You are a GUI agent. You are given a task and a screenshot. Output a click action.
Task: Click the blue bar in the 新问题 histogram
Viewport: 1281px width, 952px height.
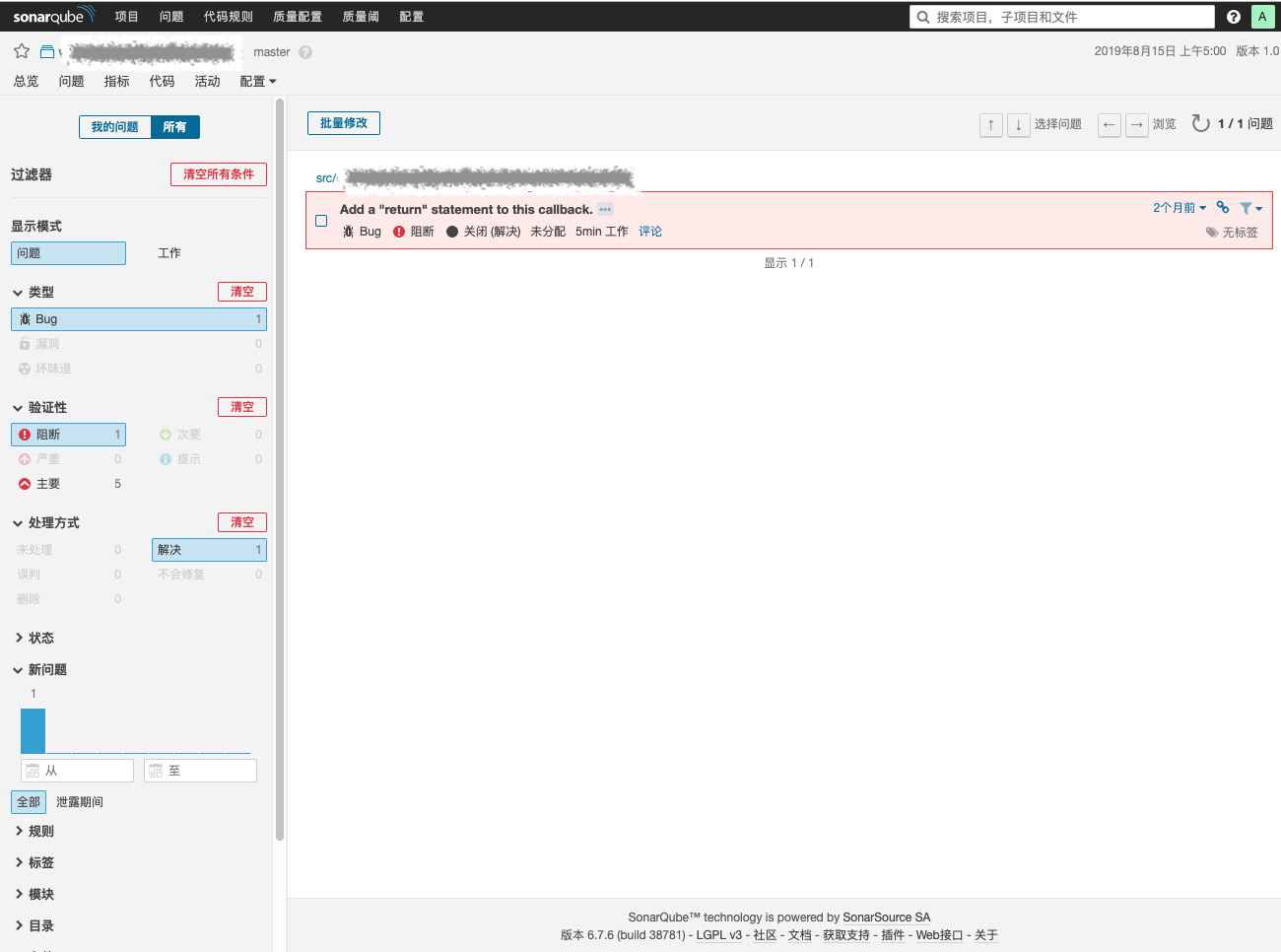click(x=34, y=731)
